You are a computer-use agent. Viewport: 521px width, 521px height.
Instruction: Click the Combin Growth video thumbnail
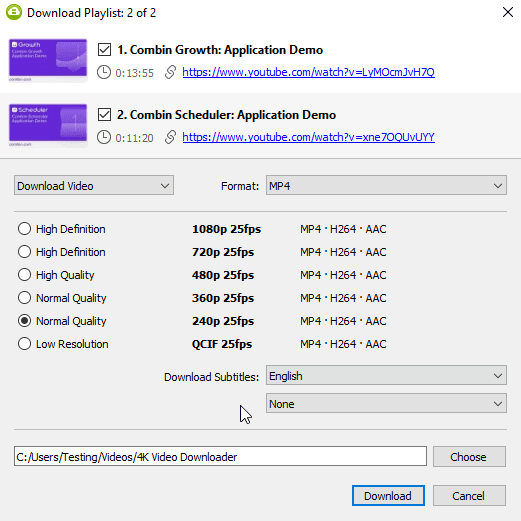48,60
